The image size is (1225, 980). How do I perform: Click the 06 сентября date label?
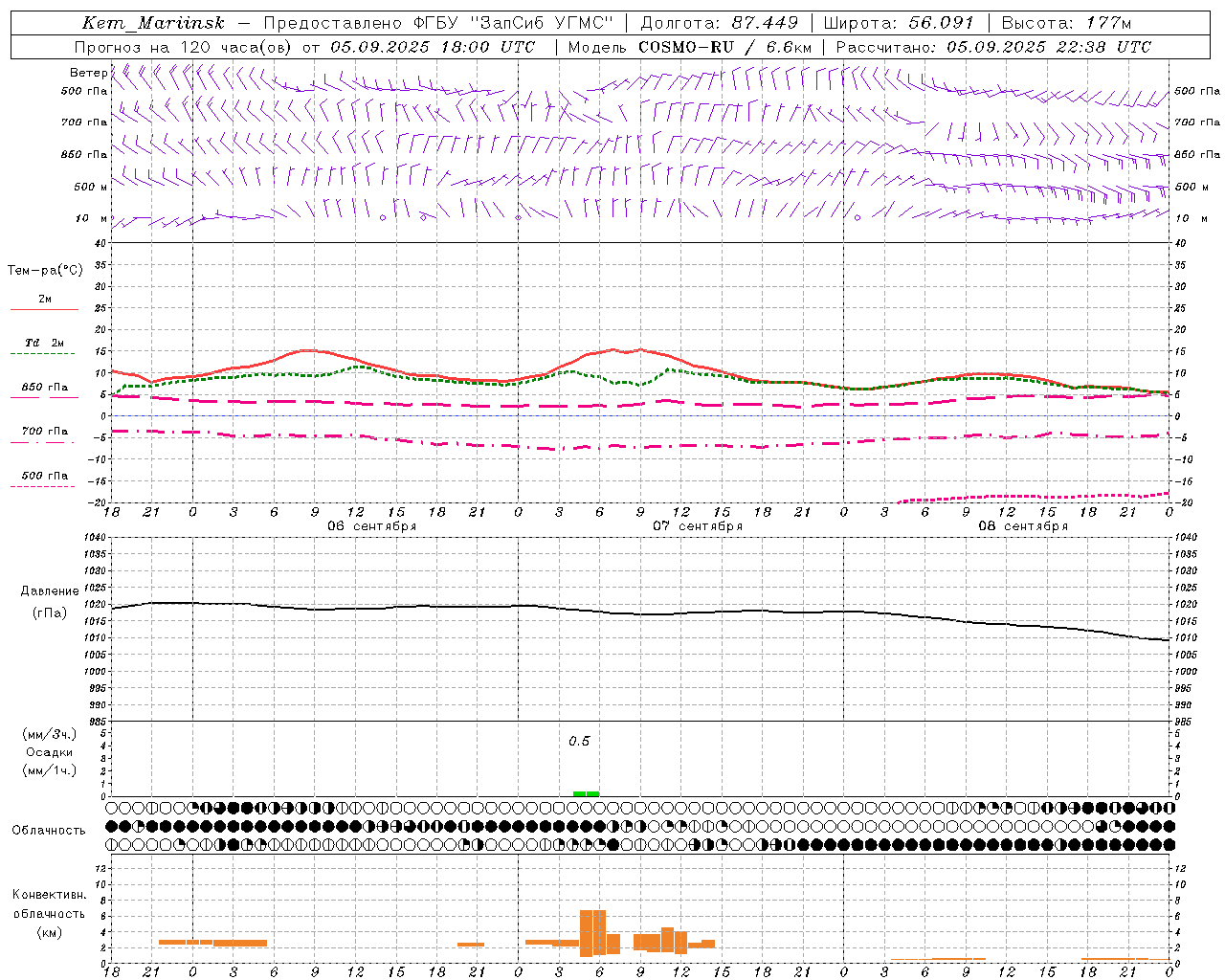pos(371,526)
